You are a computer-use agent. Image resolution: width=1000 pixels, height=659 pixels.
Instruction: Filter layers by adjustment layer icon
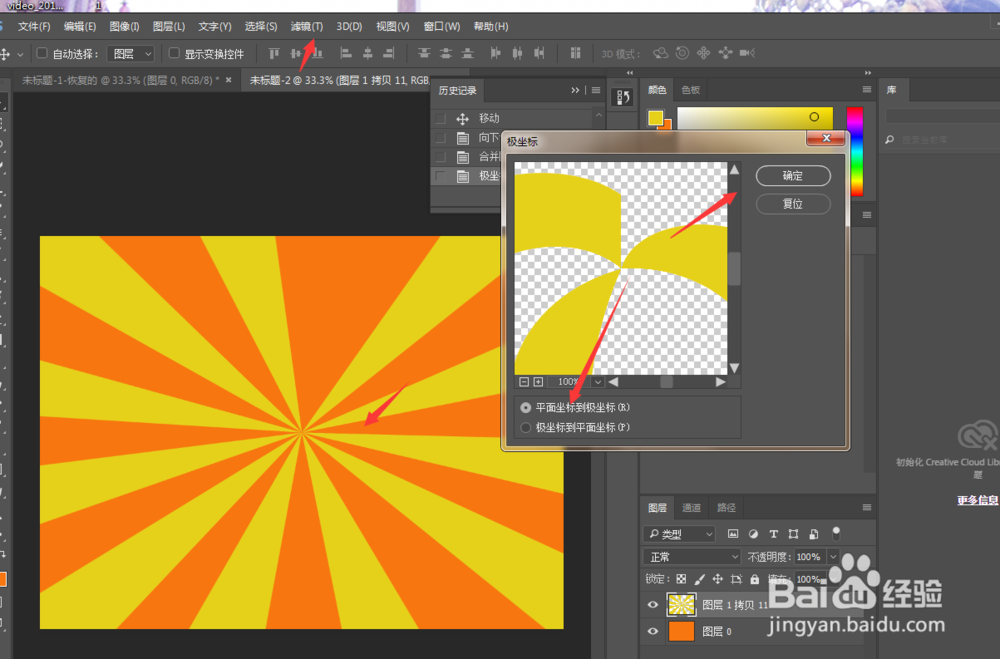point(753,534)
